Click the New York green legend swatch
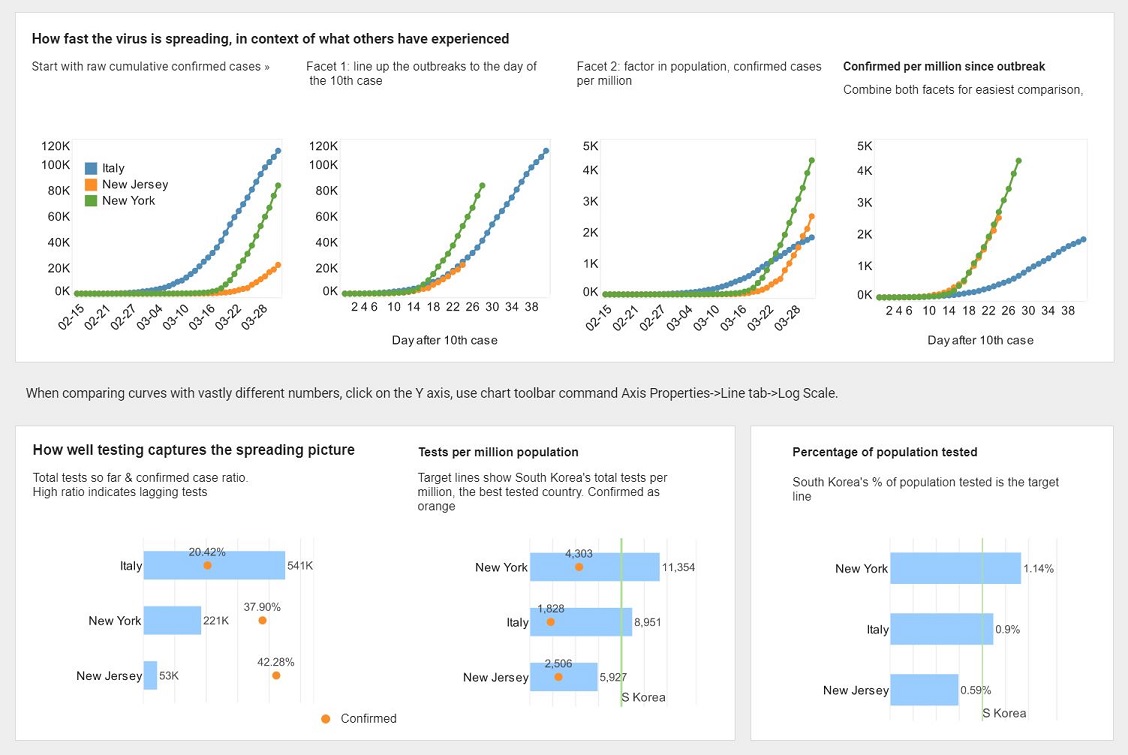Screen dimensions: 1128x755 pos(91,201)
